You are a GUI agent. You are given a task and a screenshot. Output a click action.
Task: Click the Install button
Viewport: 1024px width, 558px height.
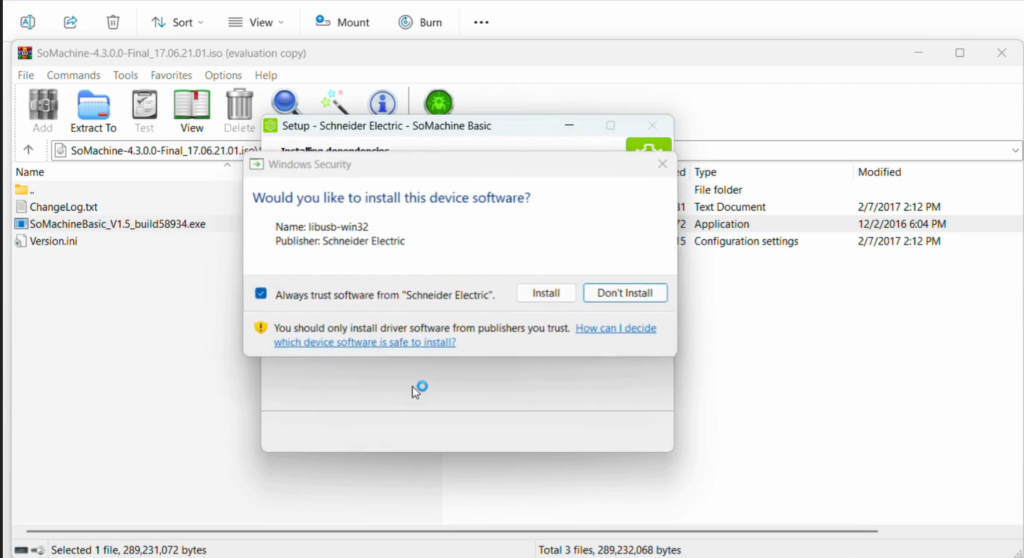[x=546, y=293]
